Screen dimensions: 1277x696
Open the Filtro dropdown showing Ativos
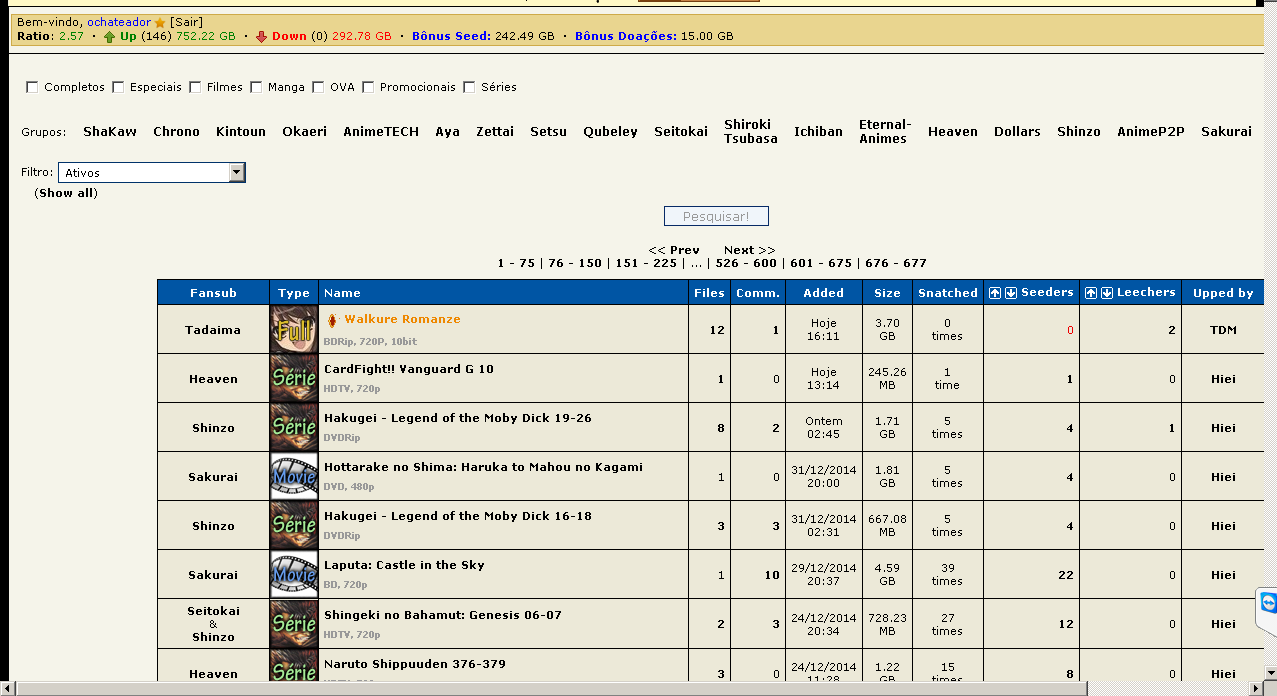[x=151, y=173]
